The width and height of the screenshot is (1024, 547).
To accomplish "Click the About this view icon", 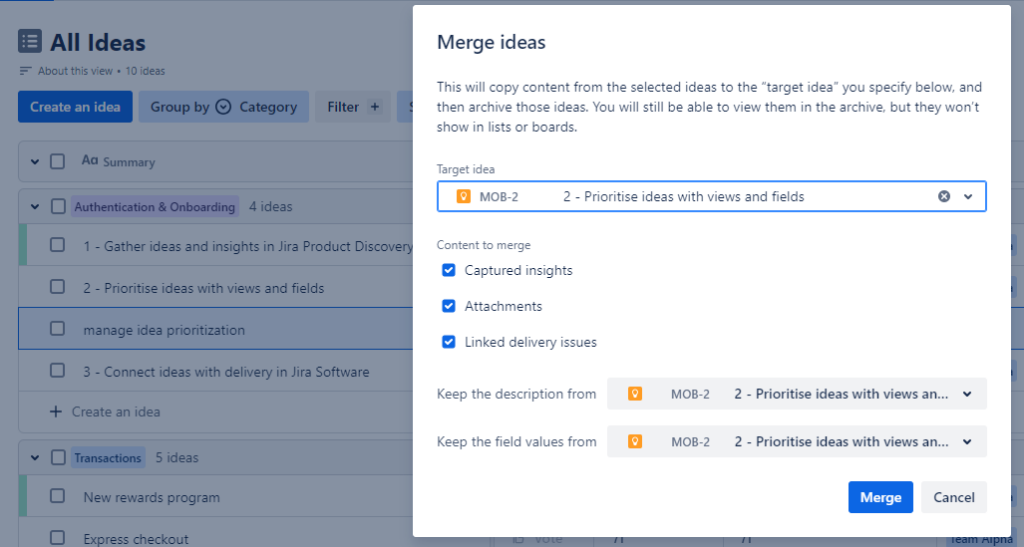I will (x=25, y=70).
